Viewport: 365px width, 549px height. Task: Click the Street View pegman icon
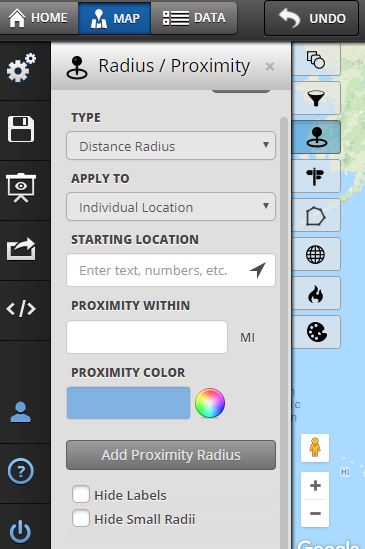pyautogui.click(x=315, y=448)
